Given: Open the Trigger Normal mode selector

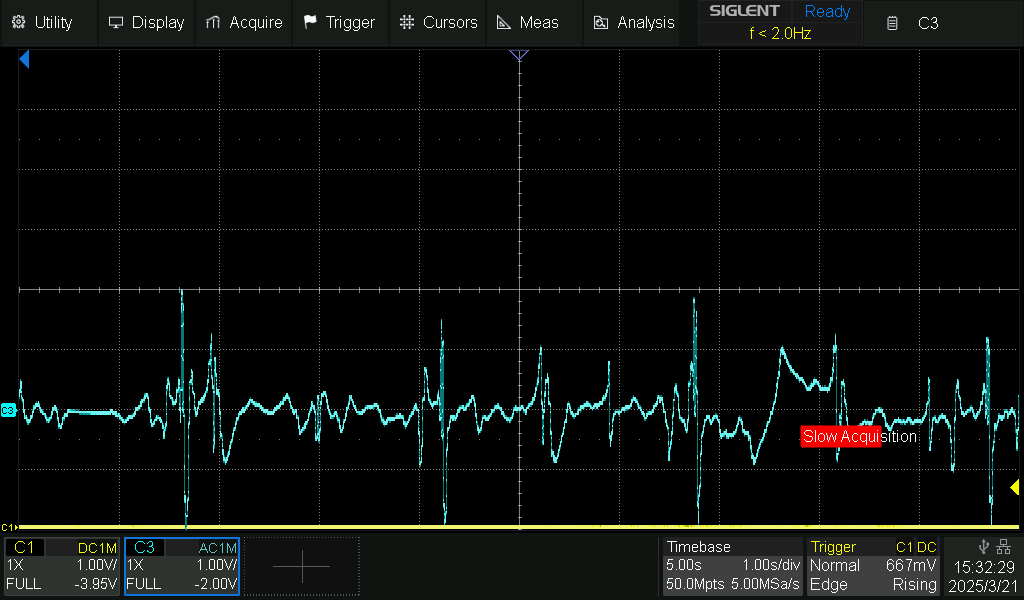Looking at the screenshot, I should pos(836,565).
